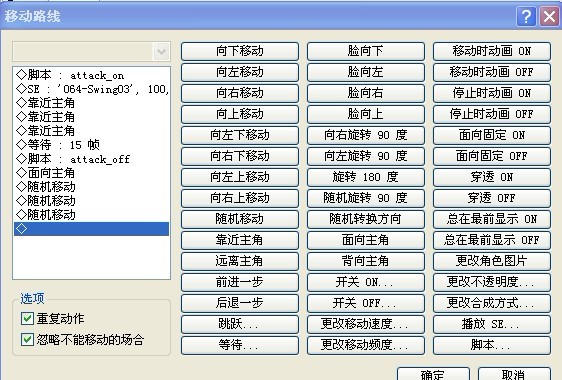
Task: Add a 随机移动 command using the button
Action: [240, 219]
